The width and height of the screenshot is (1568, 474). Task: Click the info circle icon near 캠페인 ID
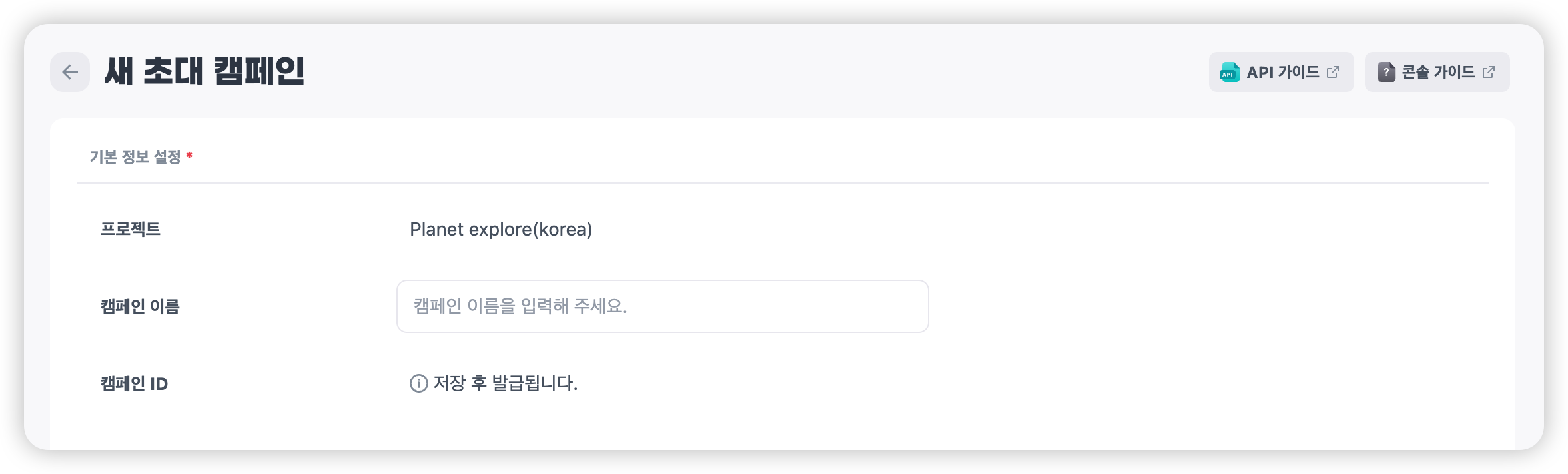point(418,383)
